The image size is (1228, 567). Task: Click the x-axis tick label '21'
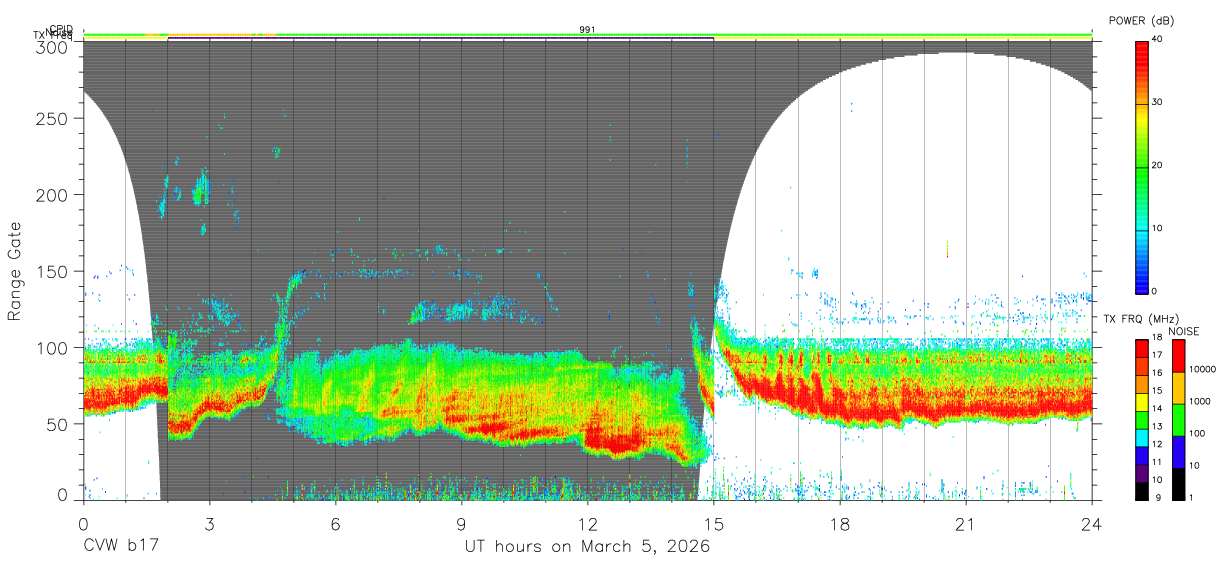pyautogui.click(x=966, y=523)
